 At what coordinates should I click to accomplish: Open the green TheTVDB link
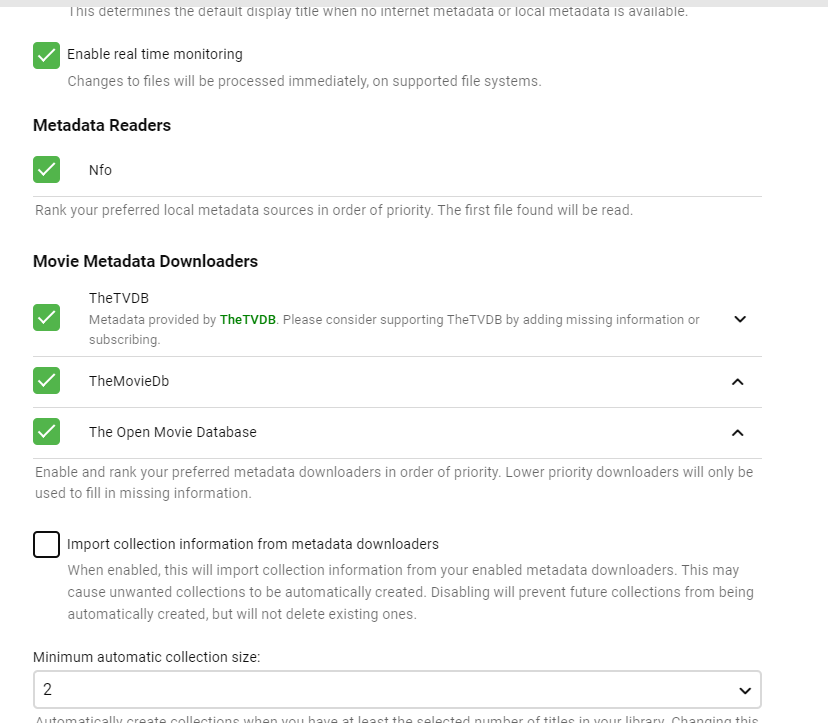pos(248,320)
